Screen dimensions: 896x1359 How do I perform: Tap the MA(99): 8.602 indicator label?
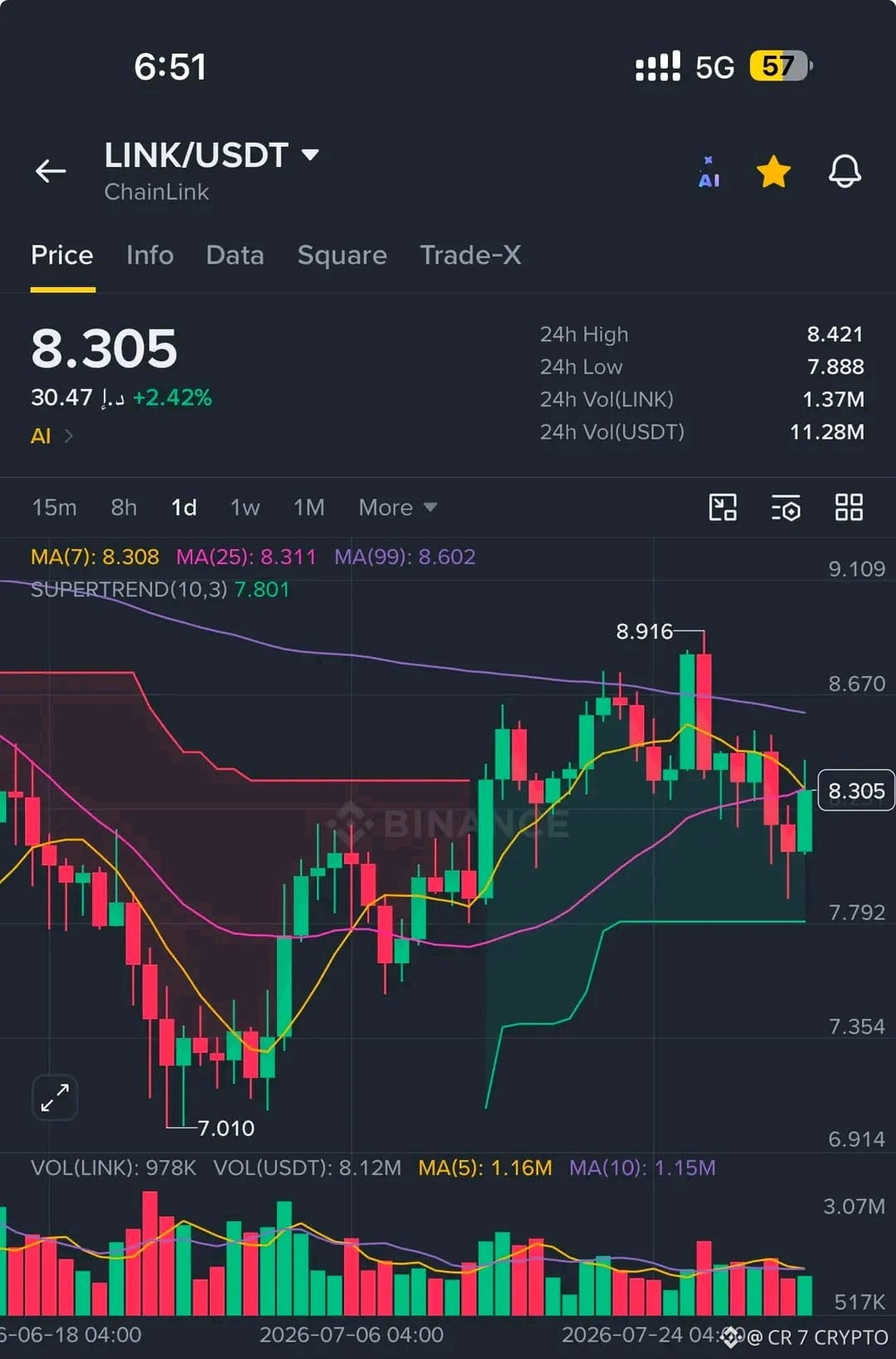[405, 557]
